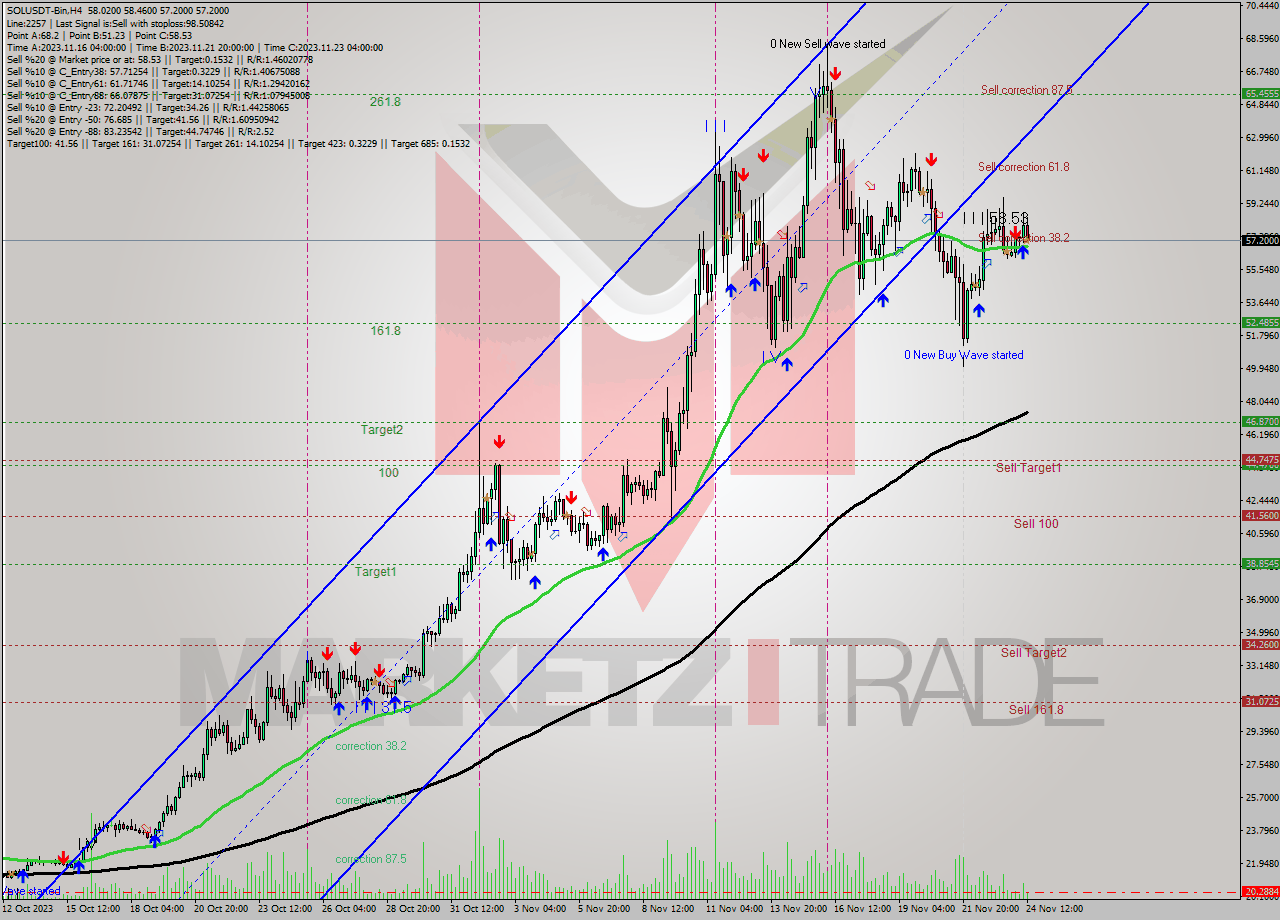Click the 'Sell %10 @ C_Entry38: 57.71254' line

click(153, 72)
